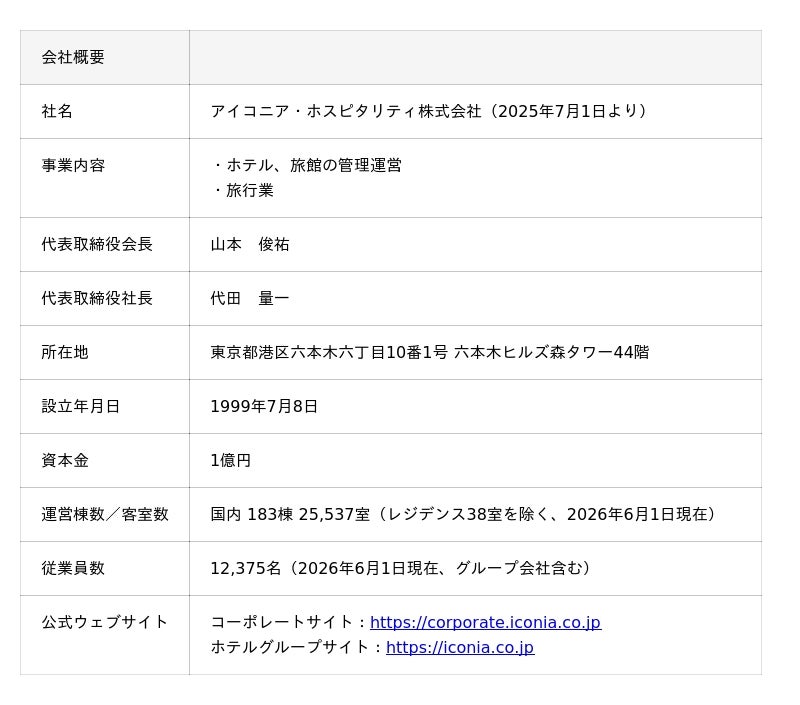Select the 社名 row label

tap(57, 111)
